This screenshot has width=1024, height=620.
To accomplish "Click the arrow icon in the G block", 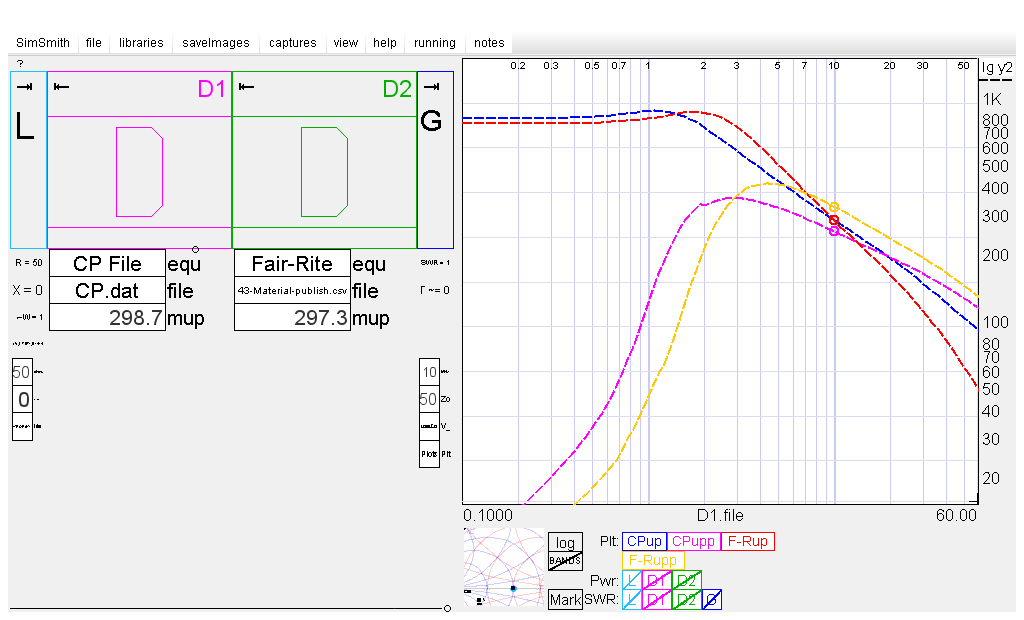I will (x=431, y=87).
